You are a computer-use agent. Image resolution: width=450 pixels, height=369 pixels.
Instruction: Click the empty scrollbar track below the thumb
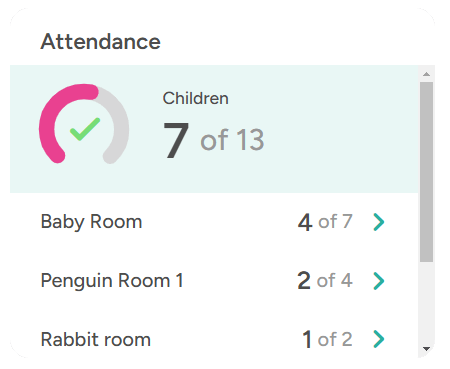pyautogui.click(x=426, y=302)
